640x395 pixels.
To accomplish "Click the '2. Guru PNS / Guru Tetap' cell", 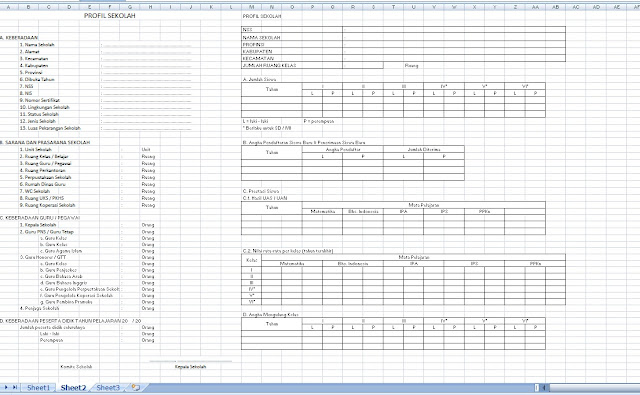I will tap(47, 231).
